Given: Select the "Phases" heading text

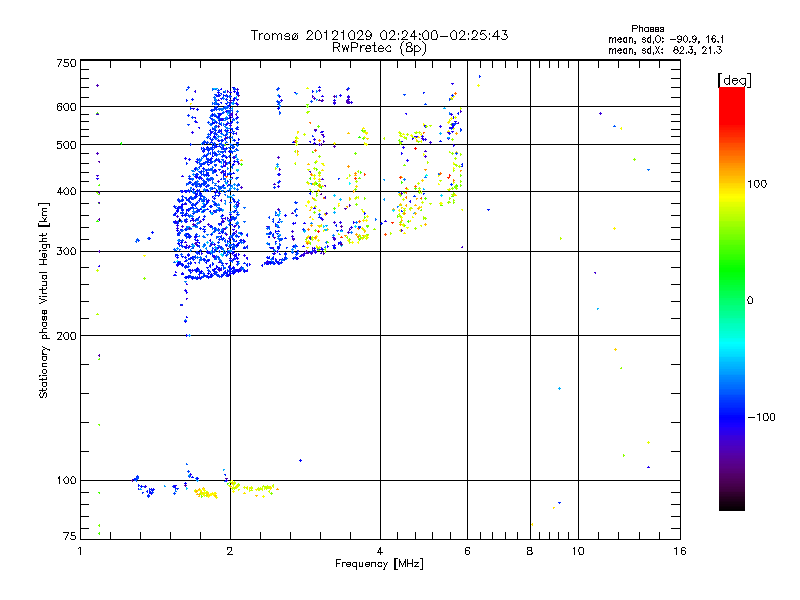Looking at the screenshot, I should point(647,29).
